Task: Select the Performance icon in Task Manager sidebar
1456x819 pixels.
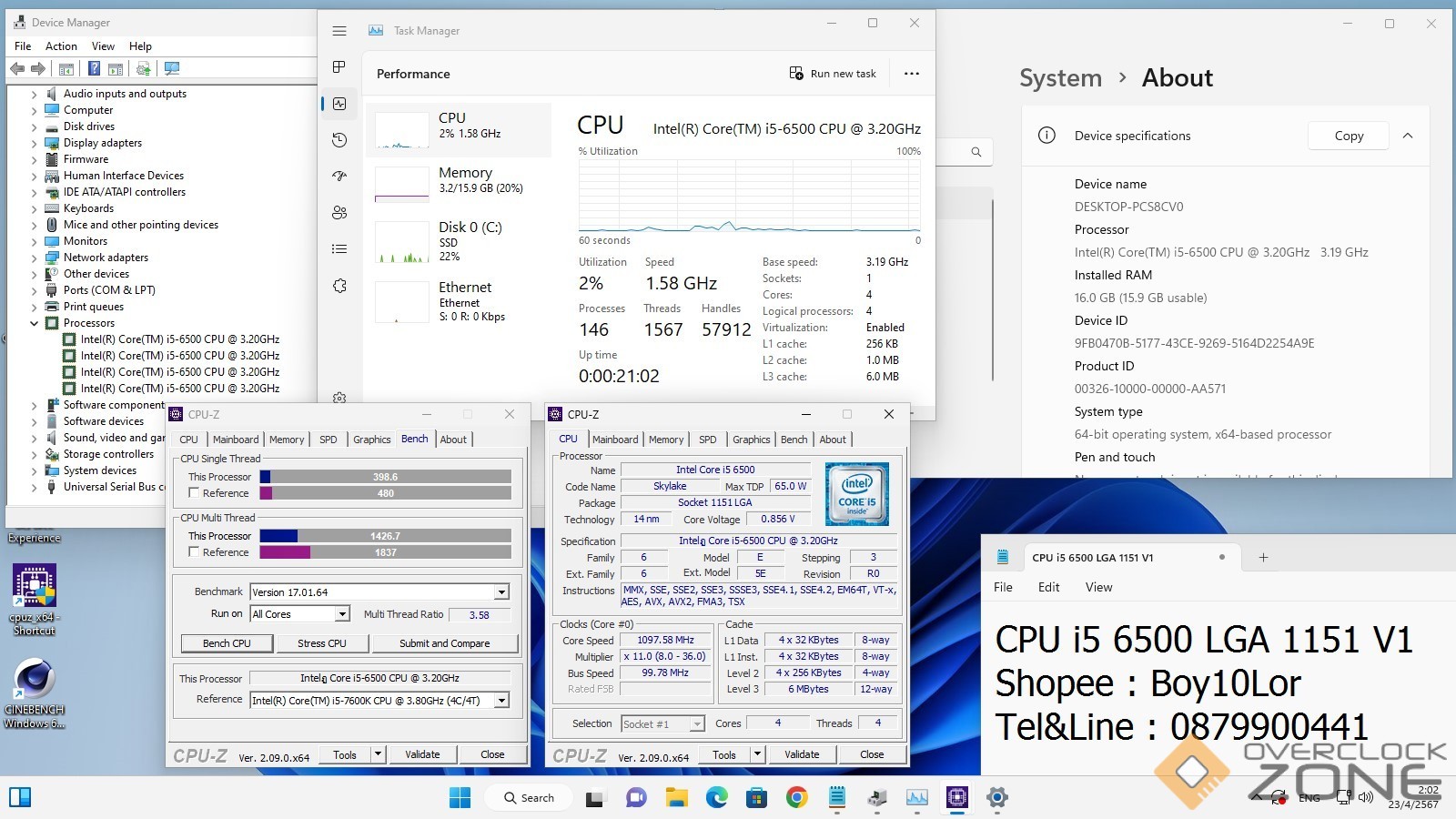Action: tap(339, 104)
